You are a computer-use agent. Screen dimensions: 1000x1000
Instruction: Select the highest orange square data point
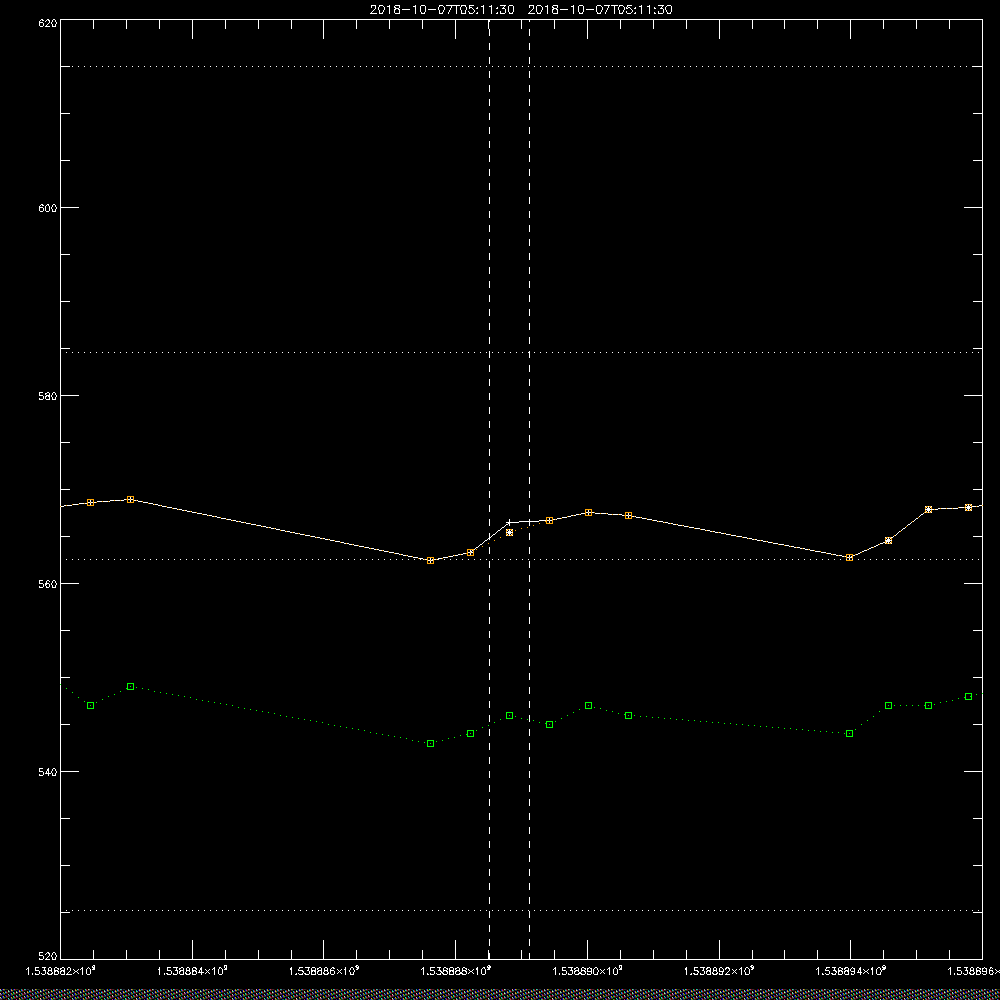pos(130,499)
